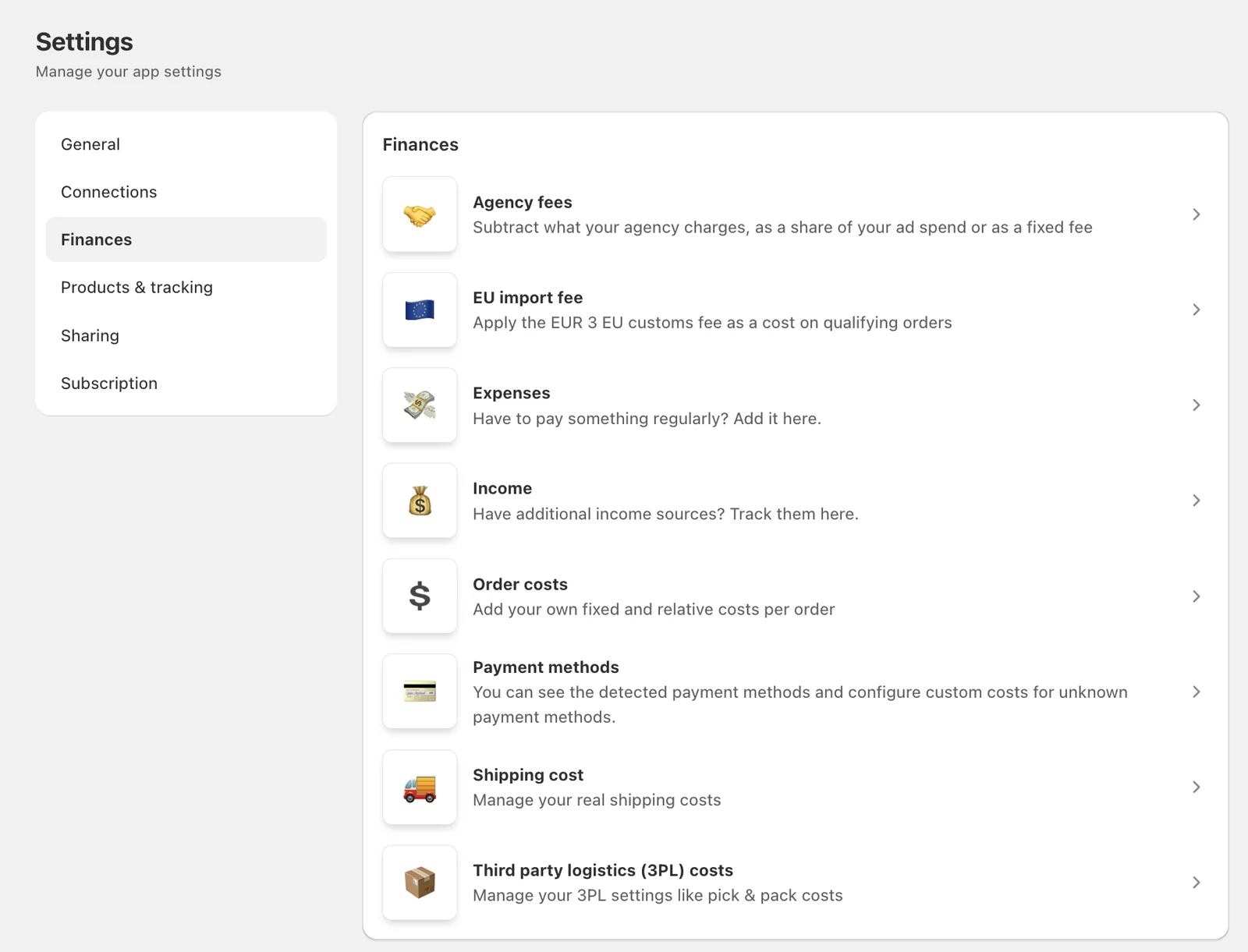The image size is (1248, 952).
Task: Go to Connections in the sidebar
Action: click(186, 192)
